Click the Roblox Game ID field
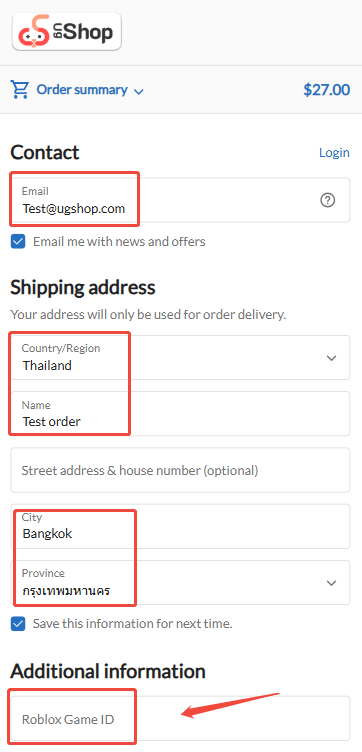This screenshot has width=362, height=752. click(180, 718)
